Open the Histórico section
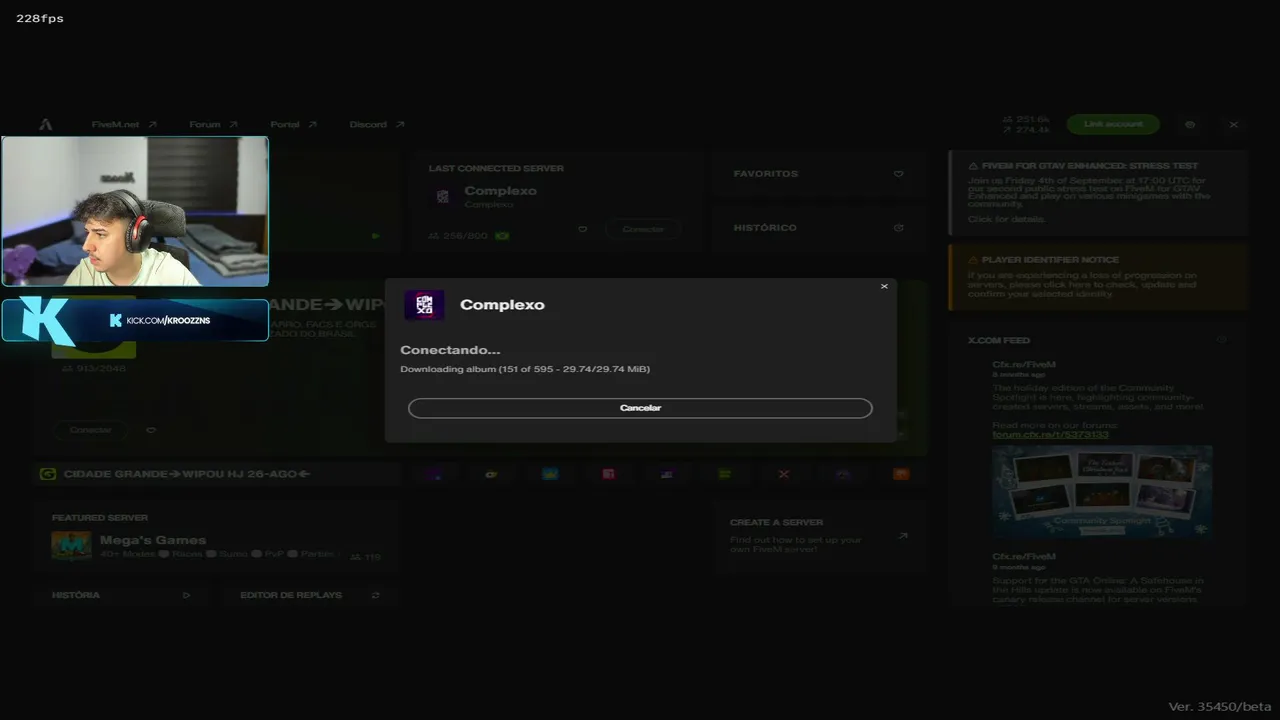1280x720 pixels. tap(819, 228)
